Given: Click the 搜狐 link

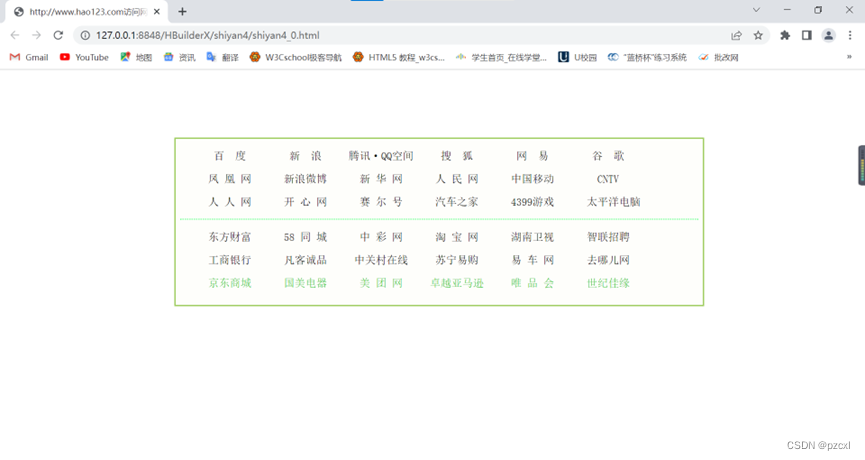Looking at the screenshot, I should coord(457,156).
